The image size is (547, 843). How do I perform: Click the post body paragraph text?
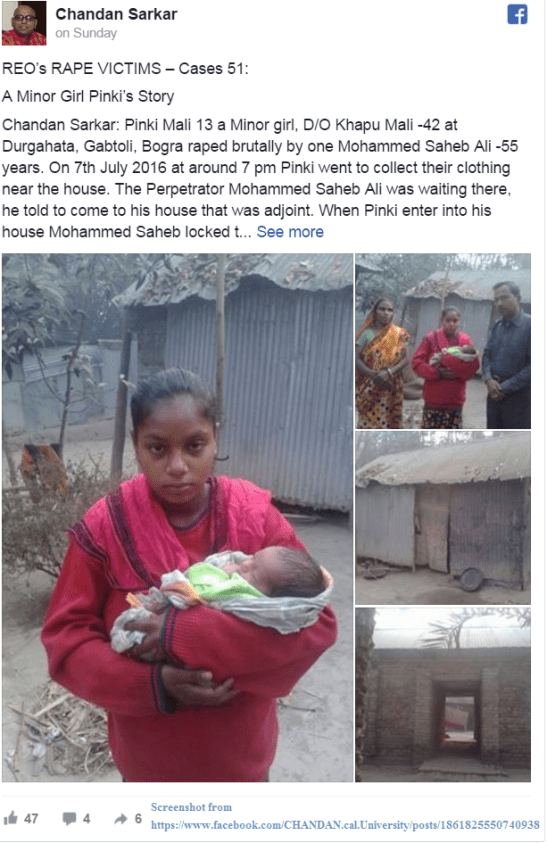260,178
